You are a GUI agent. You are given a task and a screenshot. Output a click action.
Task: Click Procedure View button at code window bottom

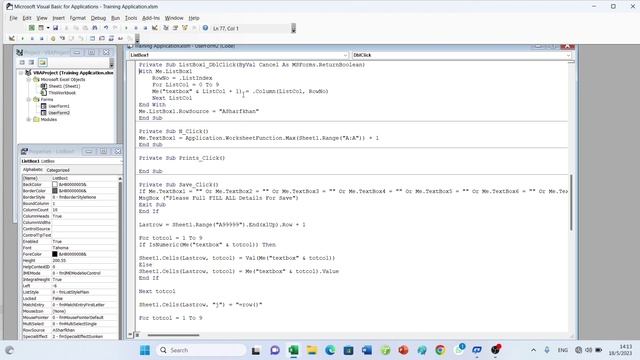click(130, 335)
